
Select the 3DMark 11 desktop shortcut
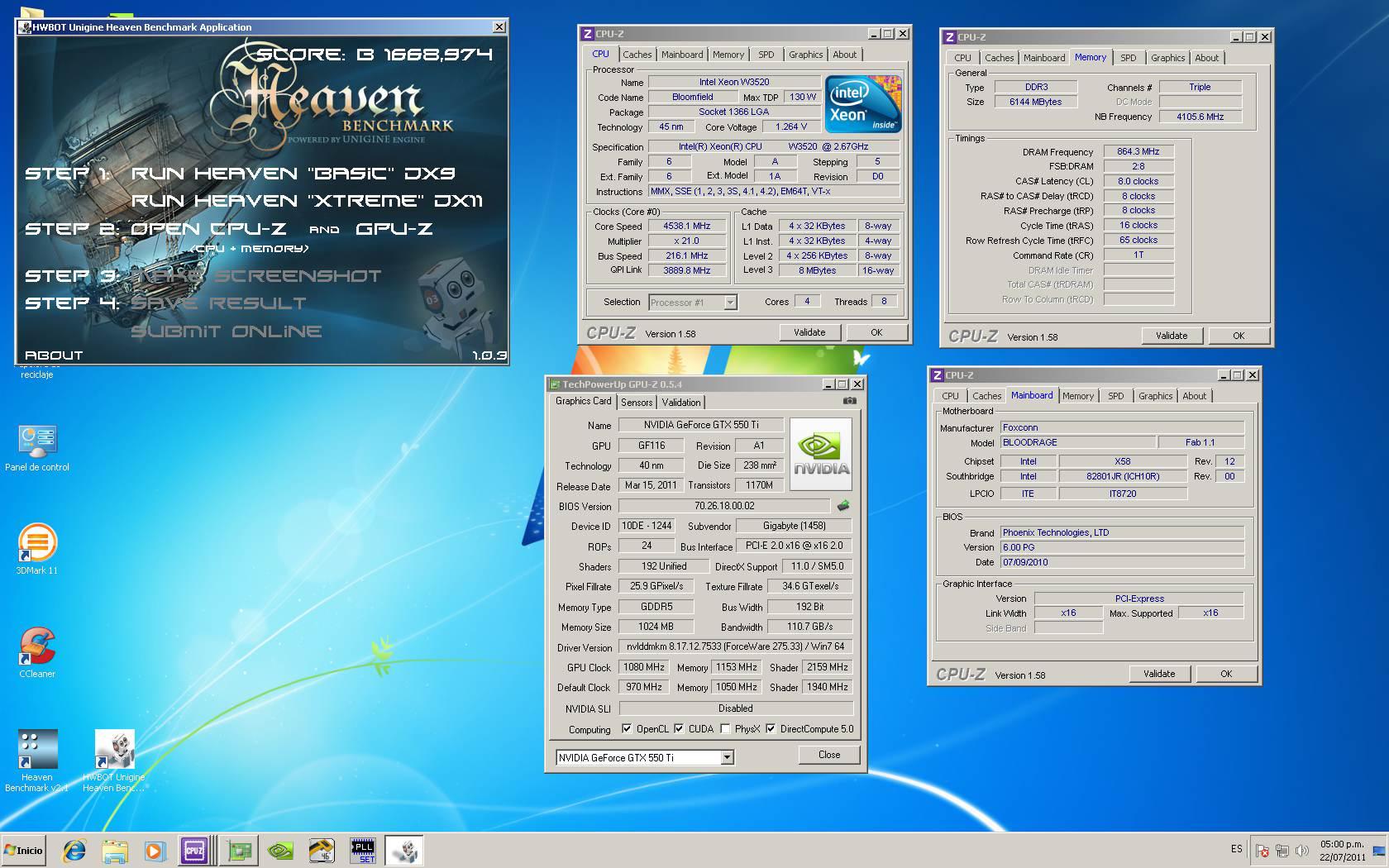(37, 550)
